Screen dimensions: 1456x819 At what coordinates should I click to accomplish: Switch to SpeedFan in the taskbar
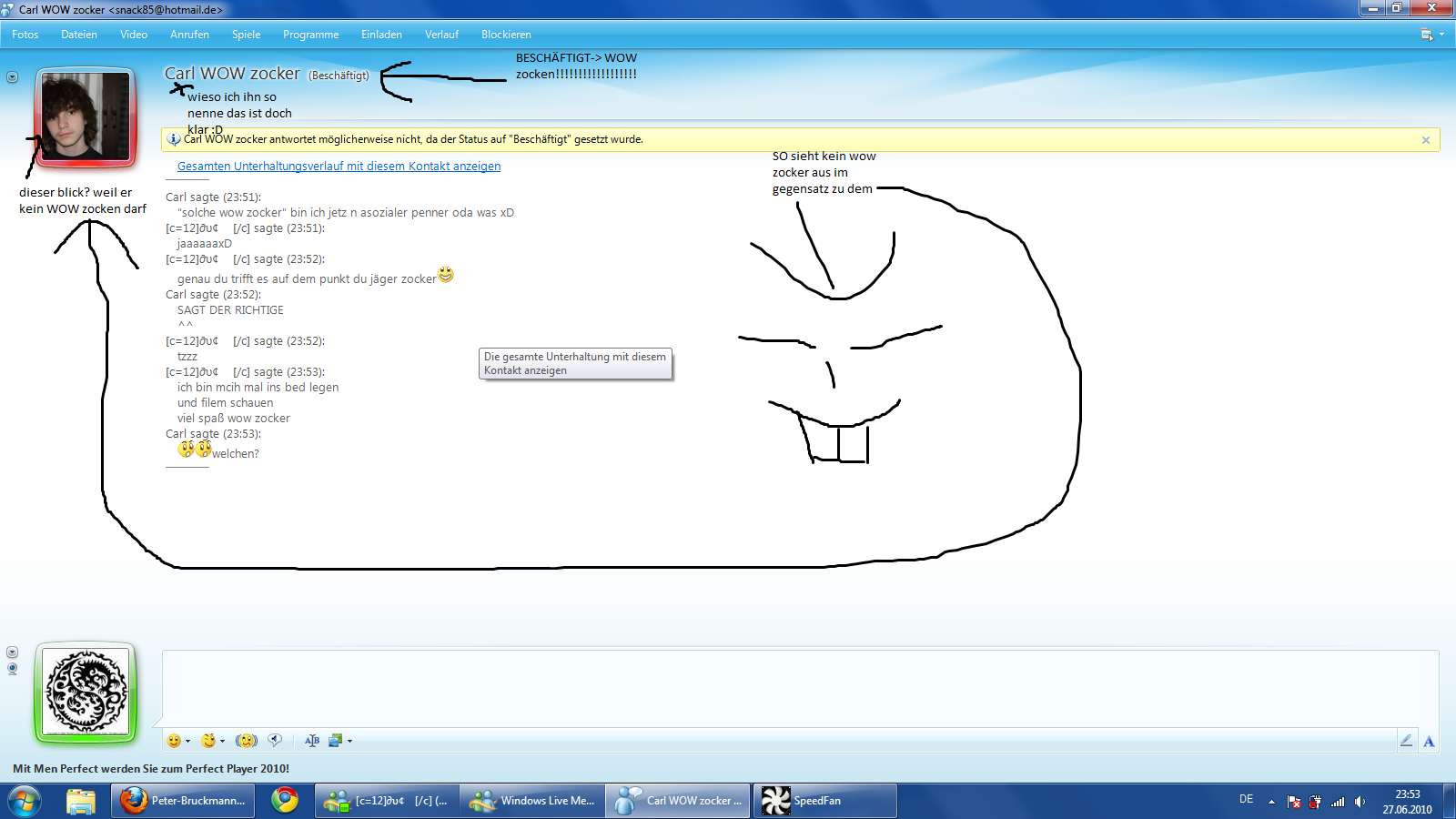click(825, 801)
